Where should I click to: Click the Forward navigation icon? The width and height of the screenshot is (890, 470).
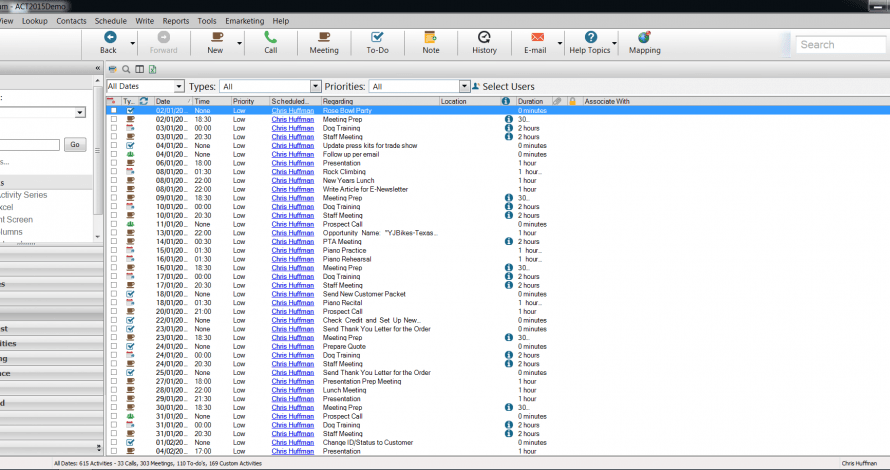163,37
